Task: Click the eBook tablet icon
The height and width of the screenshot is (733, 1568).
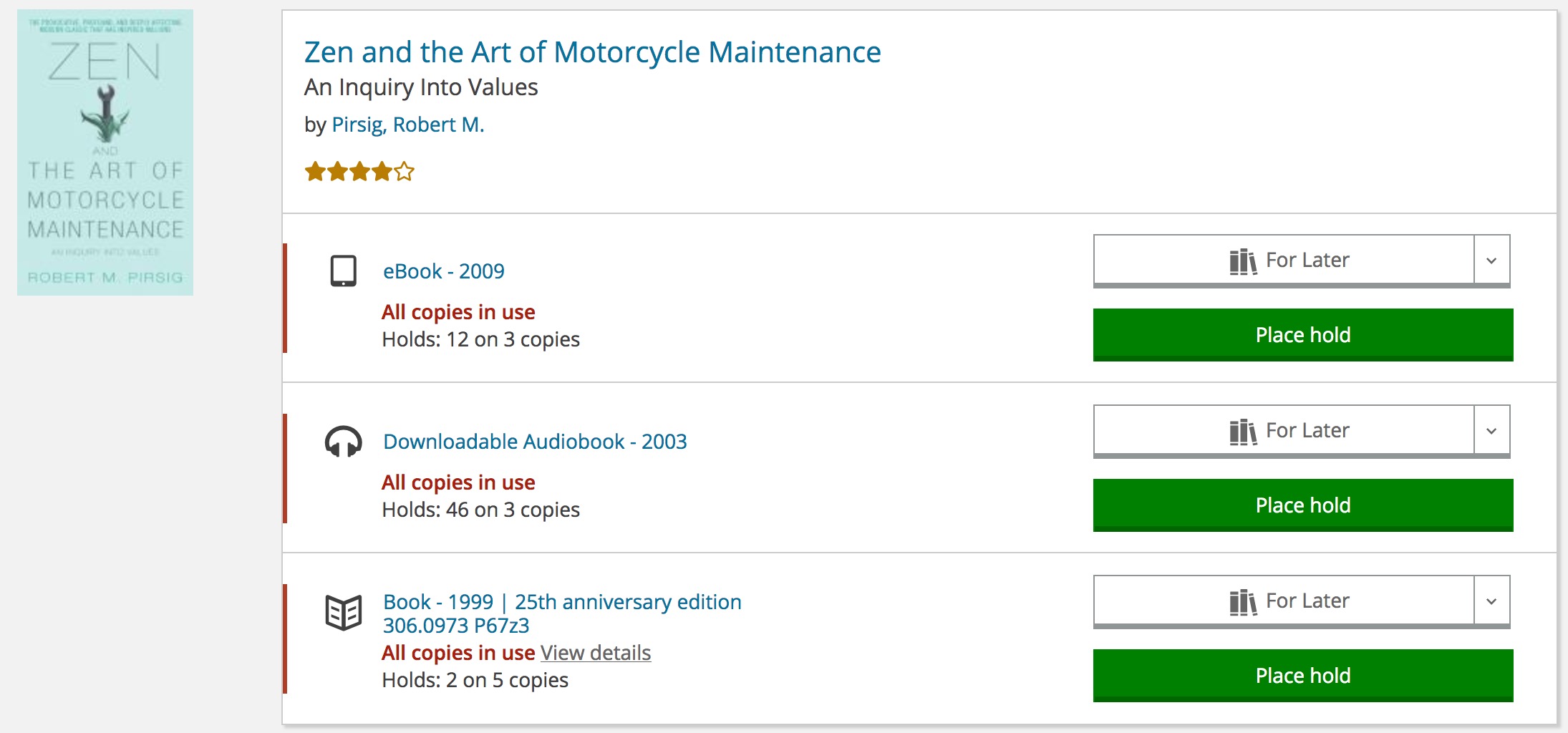Action: click(344, 271)
